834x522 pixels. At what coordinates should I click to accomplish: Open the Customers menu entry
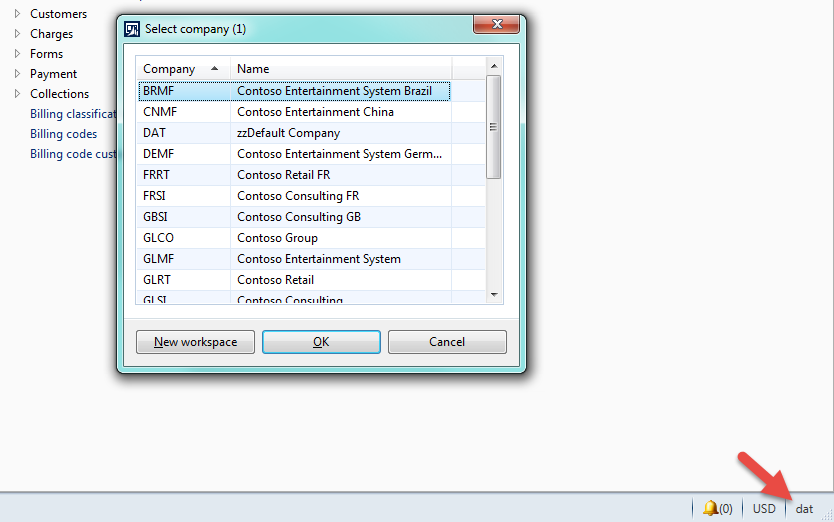point(59,14)
